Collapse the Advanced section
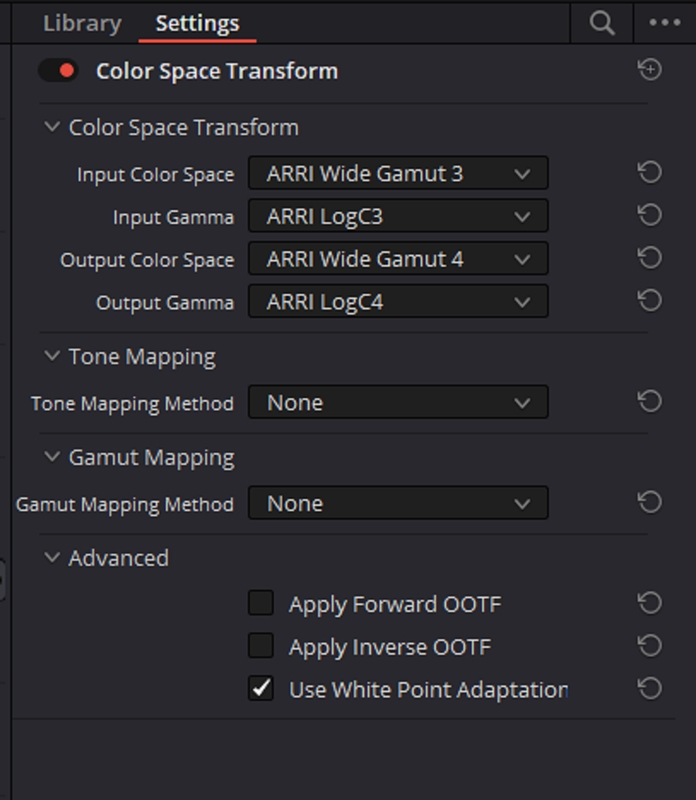Image resolution: width=696 pixels, height=800 pixels. 52,557
